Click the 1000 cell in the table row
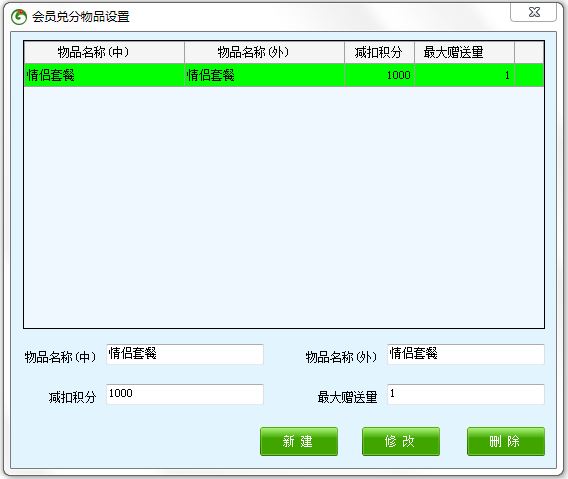 (379, 75)
